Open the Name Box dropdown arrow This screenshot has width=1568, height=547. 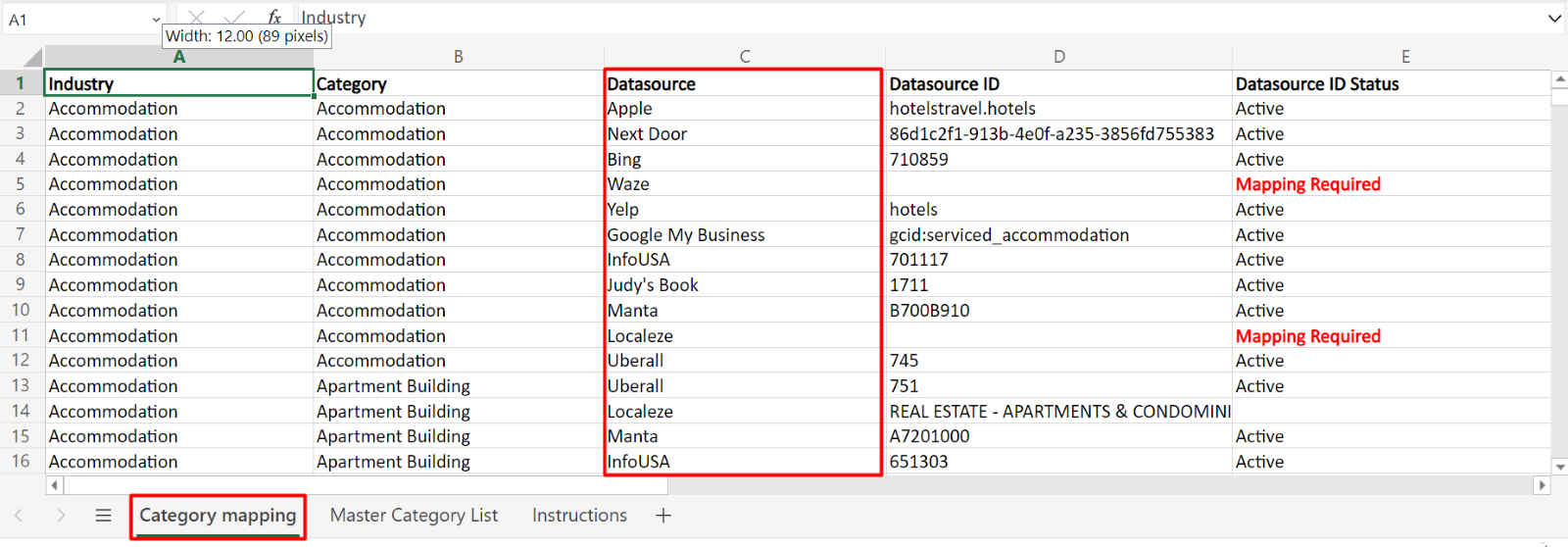coord(156,20)
